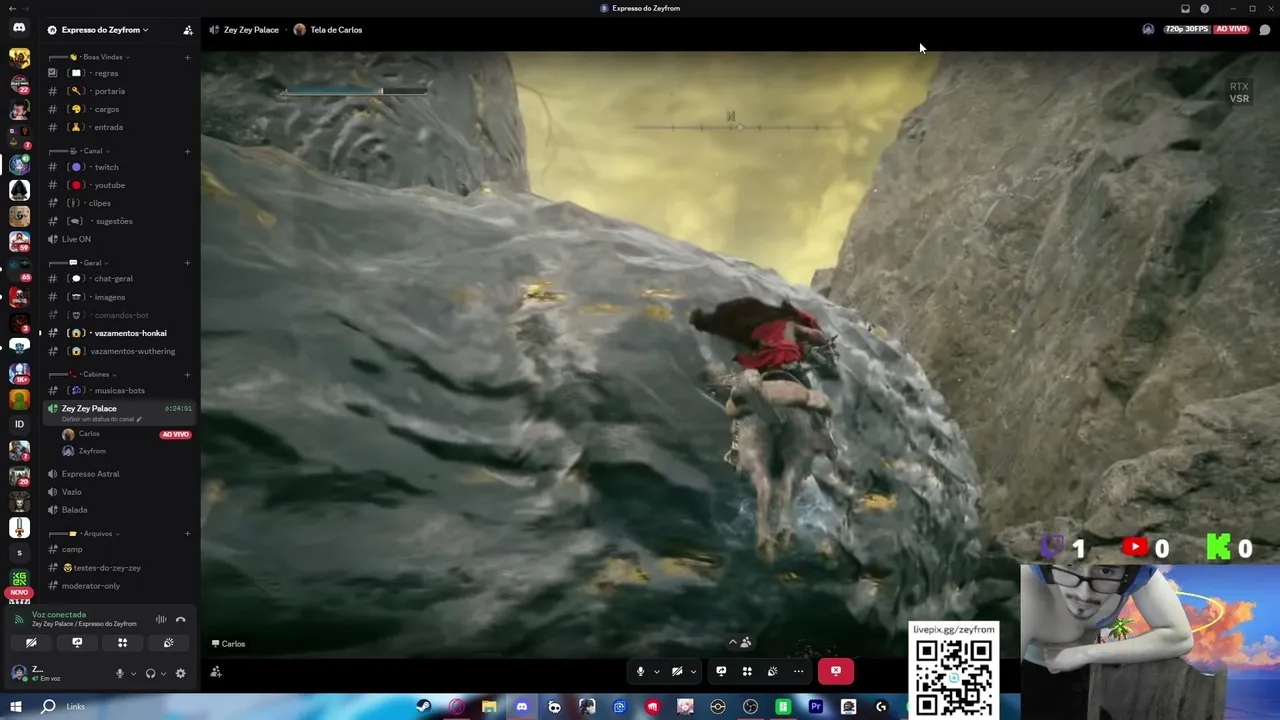This screenshot has height=720, width=1280.
Task: Stop watching stream with red button
Action: point(836,671)
